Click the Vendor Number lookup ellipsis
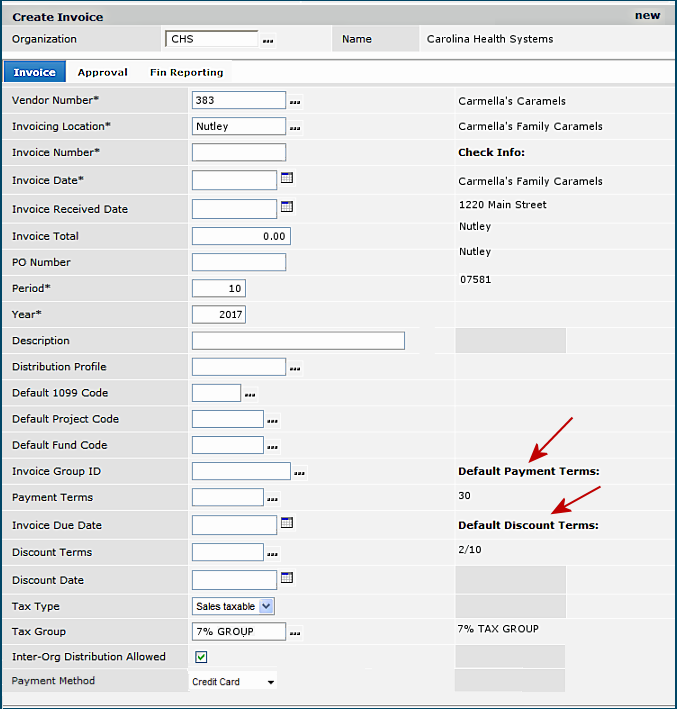 [295, 101]
